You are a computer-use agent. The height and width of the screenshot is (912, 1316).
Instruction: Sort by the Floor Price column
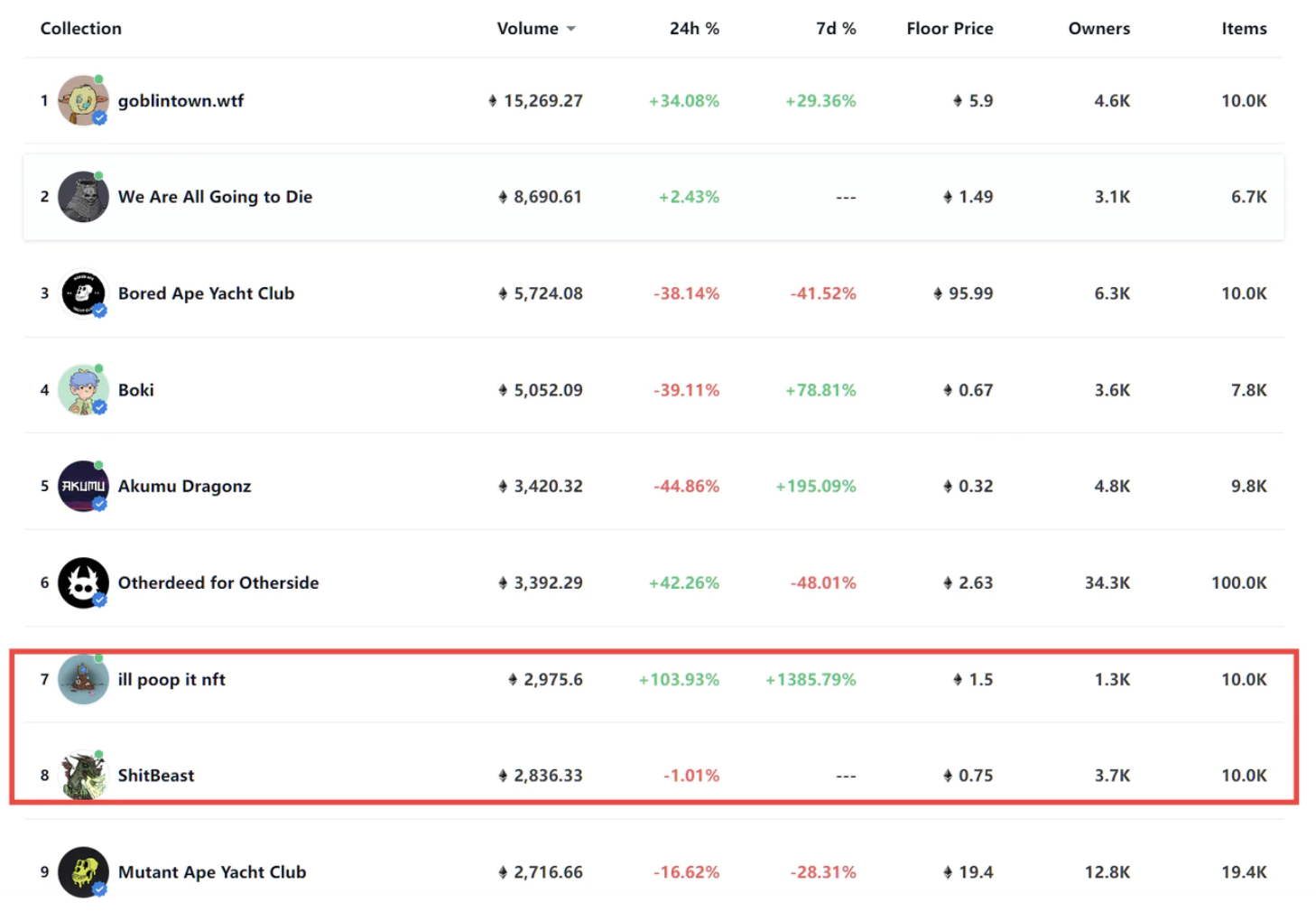coord(950,29)
